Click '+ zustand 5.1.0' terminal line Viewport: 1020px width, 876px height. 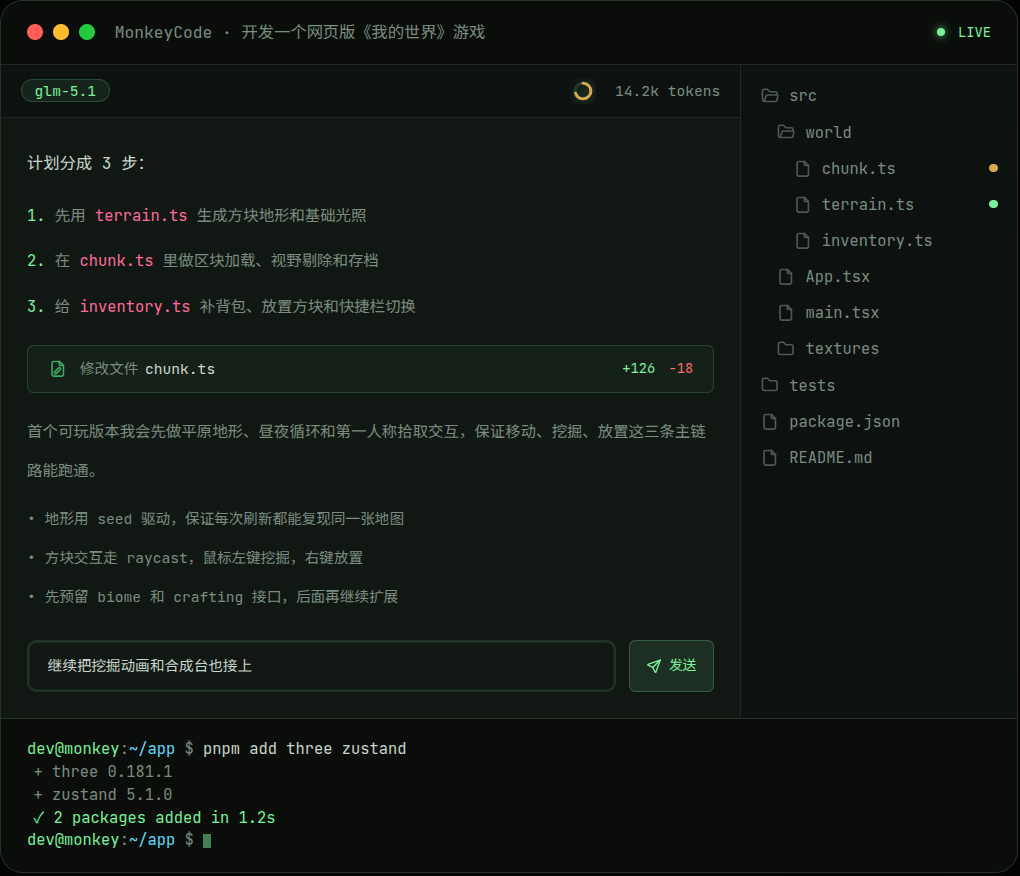coord(103,795)
